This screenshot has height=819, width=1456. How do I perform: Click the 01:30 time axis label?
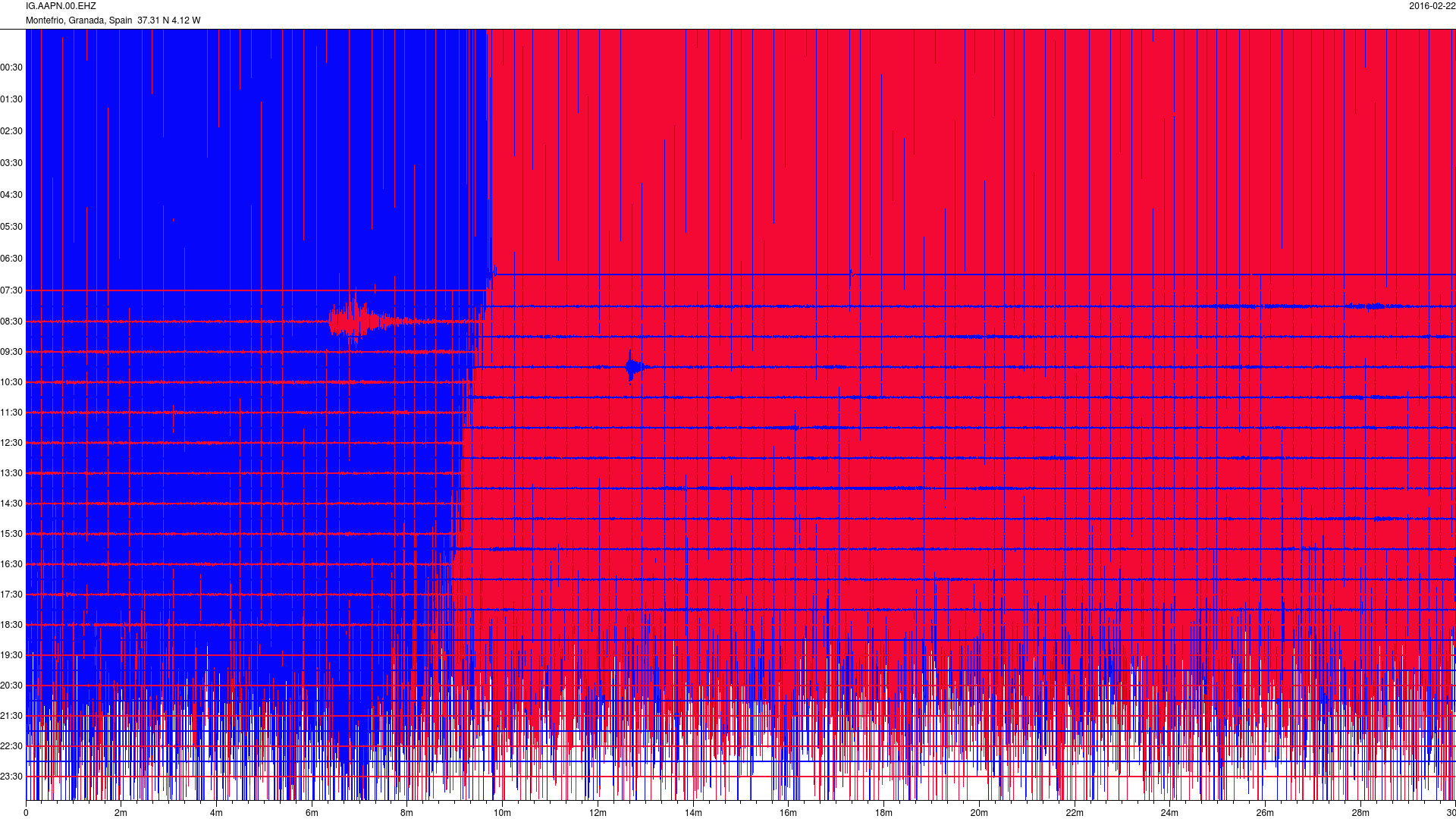tap(11, 99)
